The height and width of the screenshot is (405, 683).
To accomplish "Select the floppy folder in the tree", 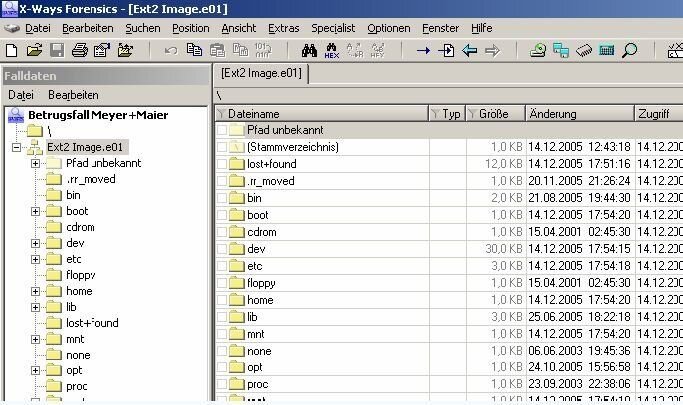I will click(81, 275).
